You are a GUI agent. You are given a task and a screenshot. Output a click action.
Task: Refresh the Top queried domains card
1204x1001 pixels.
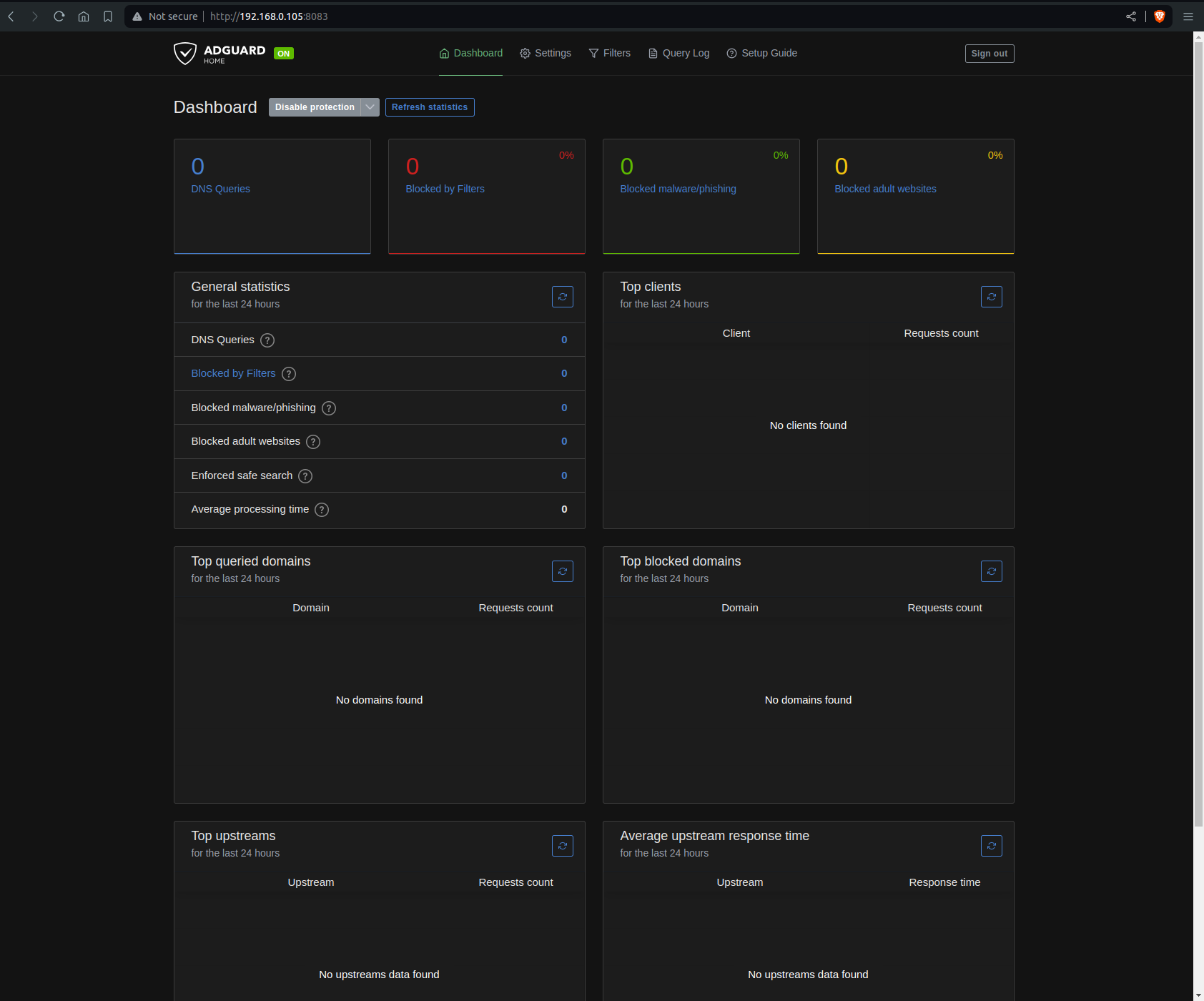562,571
